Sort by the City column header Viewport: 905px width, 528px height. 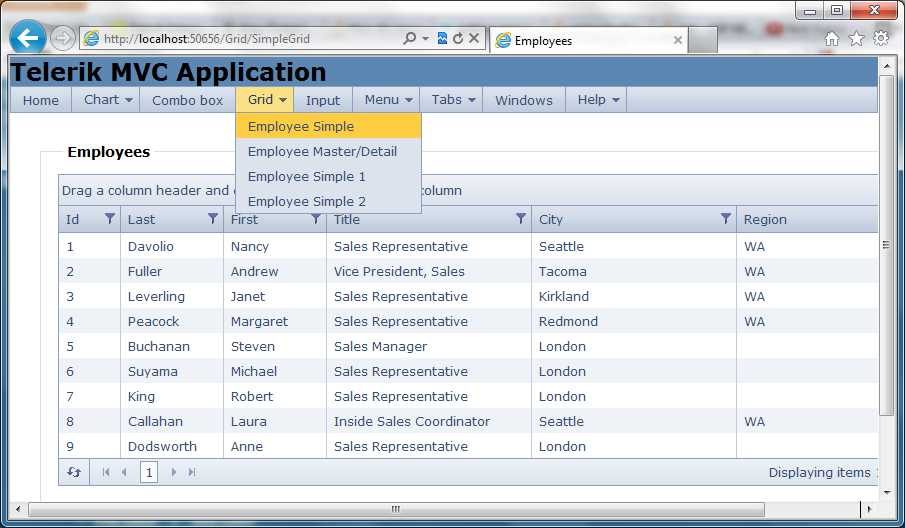point(551,219)
